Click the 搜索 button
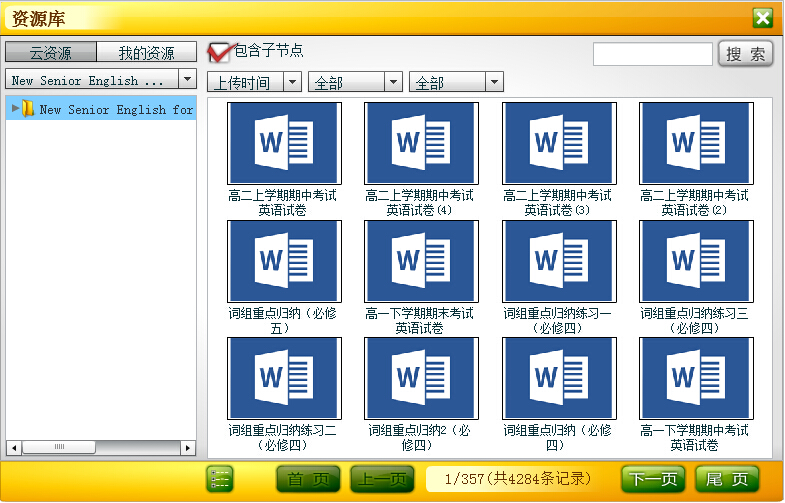785x503 pixels. (x=745, y=54)
